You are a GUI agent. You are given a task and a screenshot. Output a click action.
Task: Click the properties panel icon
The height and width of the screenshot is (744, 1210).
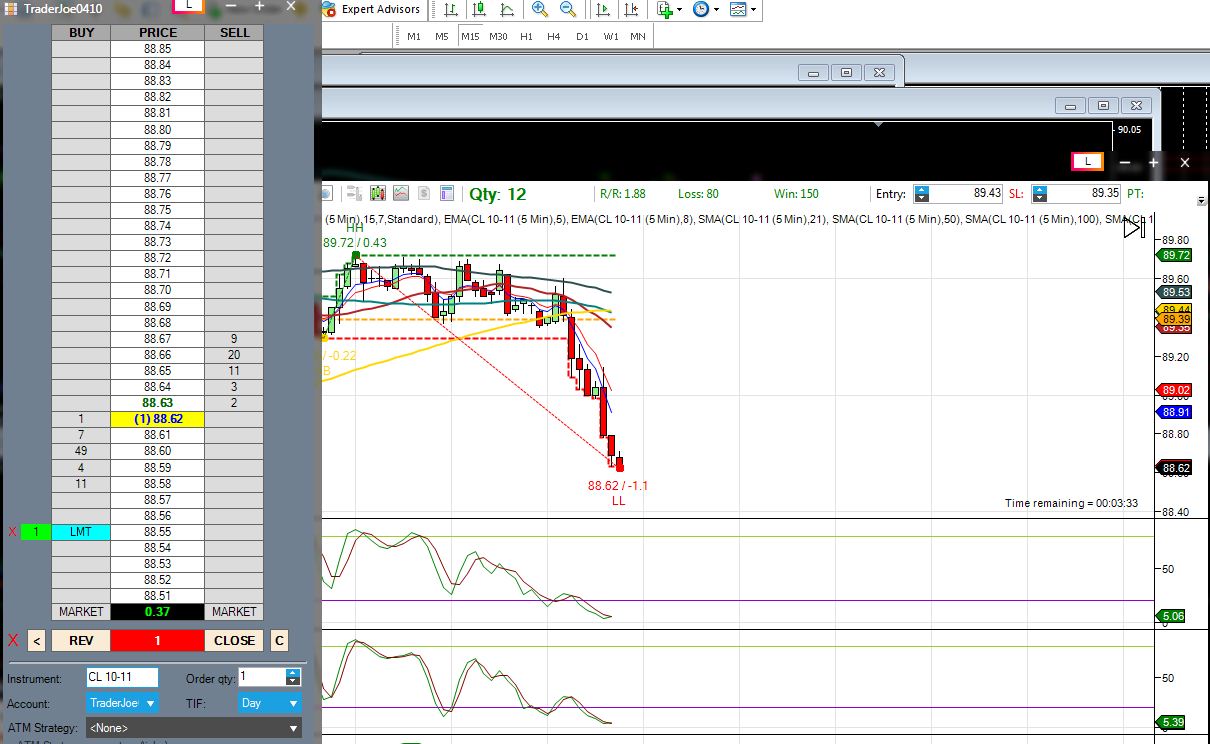(447, 194)
